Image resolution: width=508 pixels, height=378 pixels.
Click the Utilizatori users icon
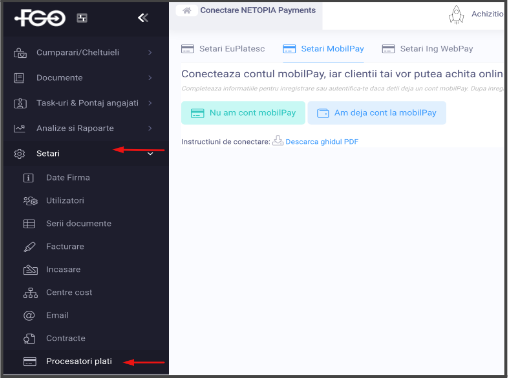30,201
